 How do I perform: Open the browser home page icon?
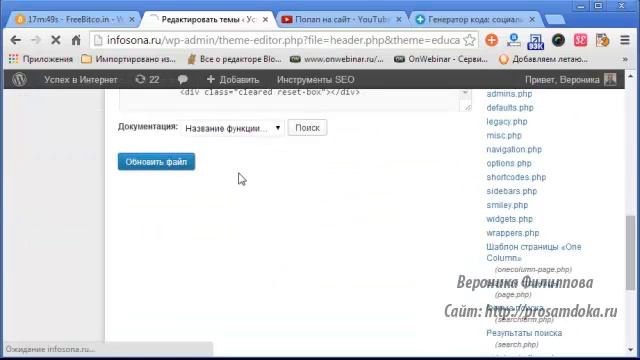(x=76, y=40)
